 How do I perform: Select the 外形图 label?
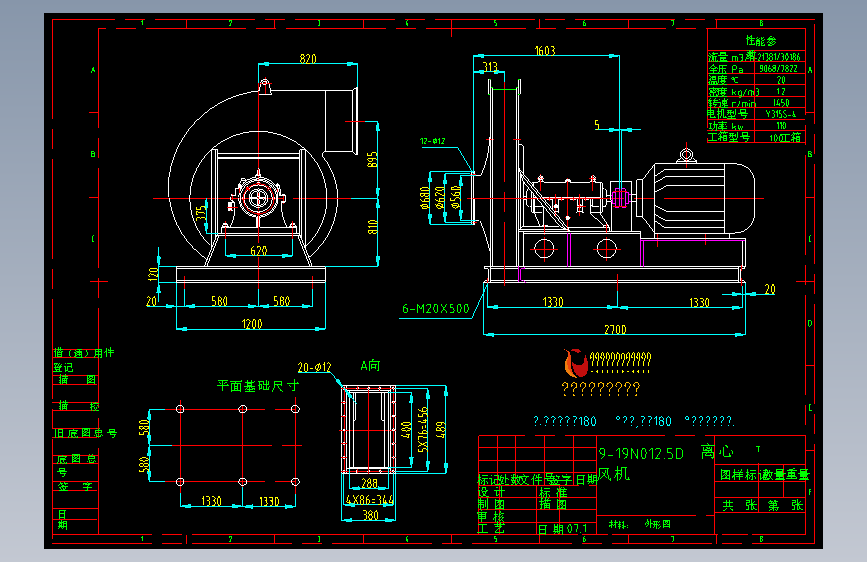pyautogui.click(x=657, y=524)
